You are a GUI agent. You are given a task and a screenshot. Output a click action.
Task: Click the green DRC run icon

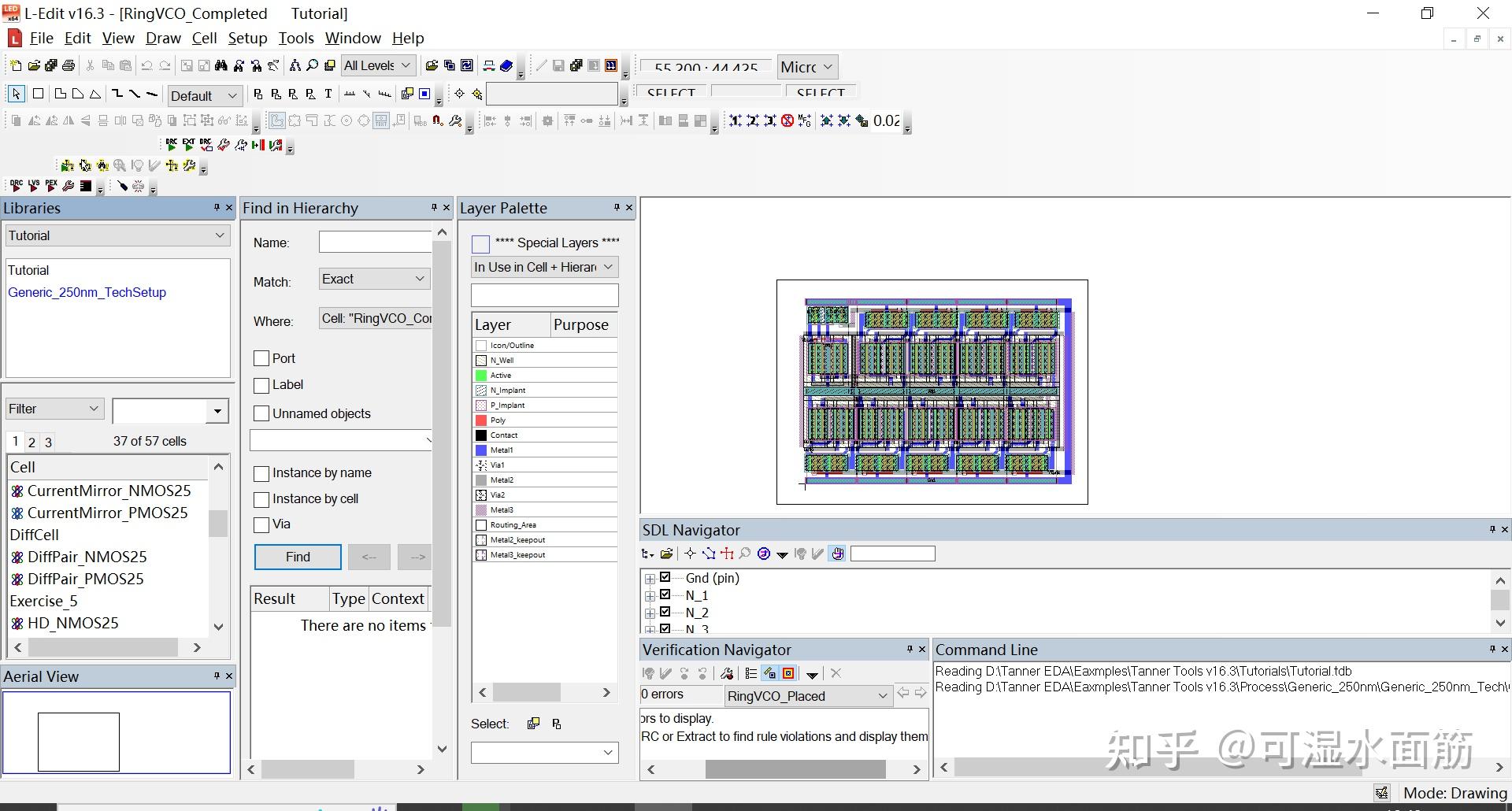171,145
